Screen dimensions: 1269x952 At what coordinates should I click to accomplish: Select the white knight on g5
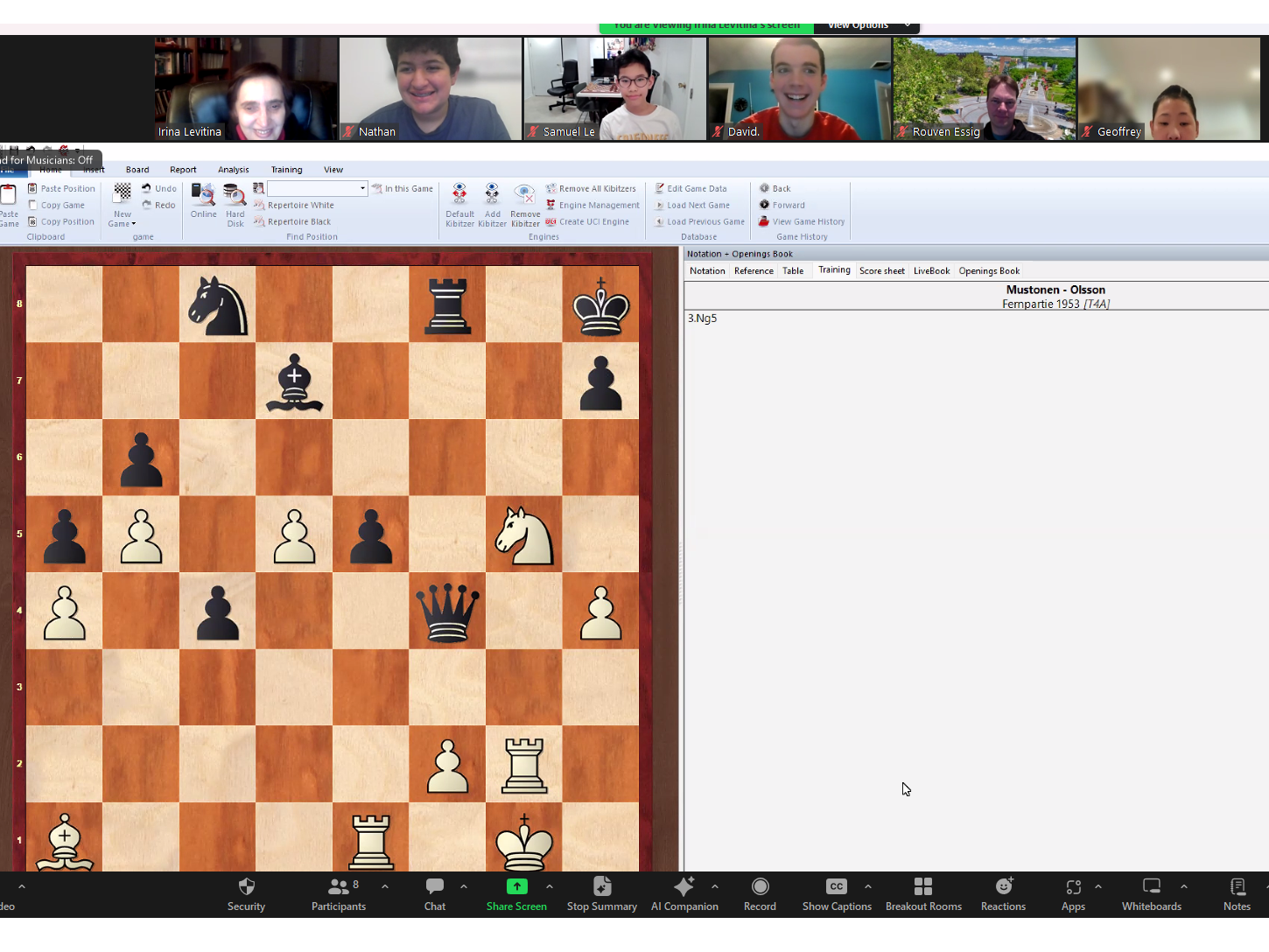point(523,535)
